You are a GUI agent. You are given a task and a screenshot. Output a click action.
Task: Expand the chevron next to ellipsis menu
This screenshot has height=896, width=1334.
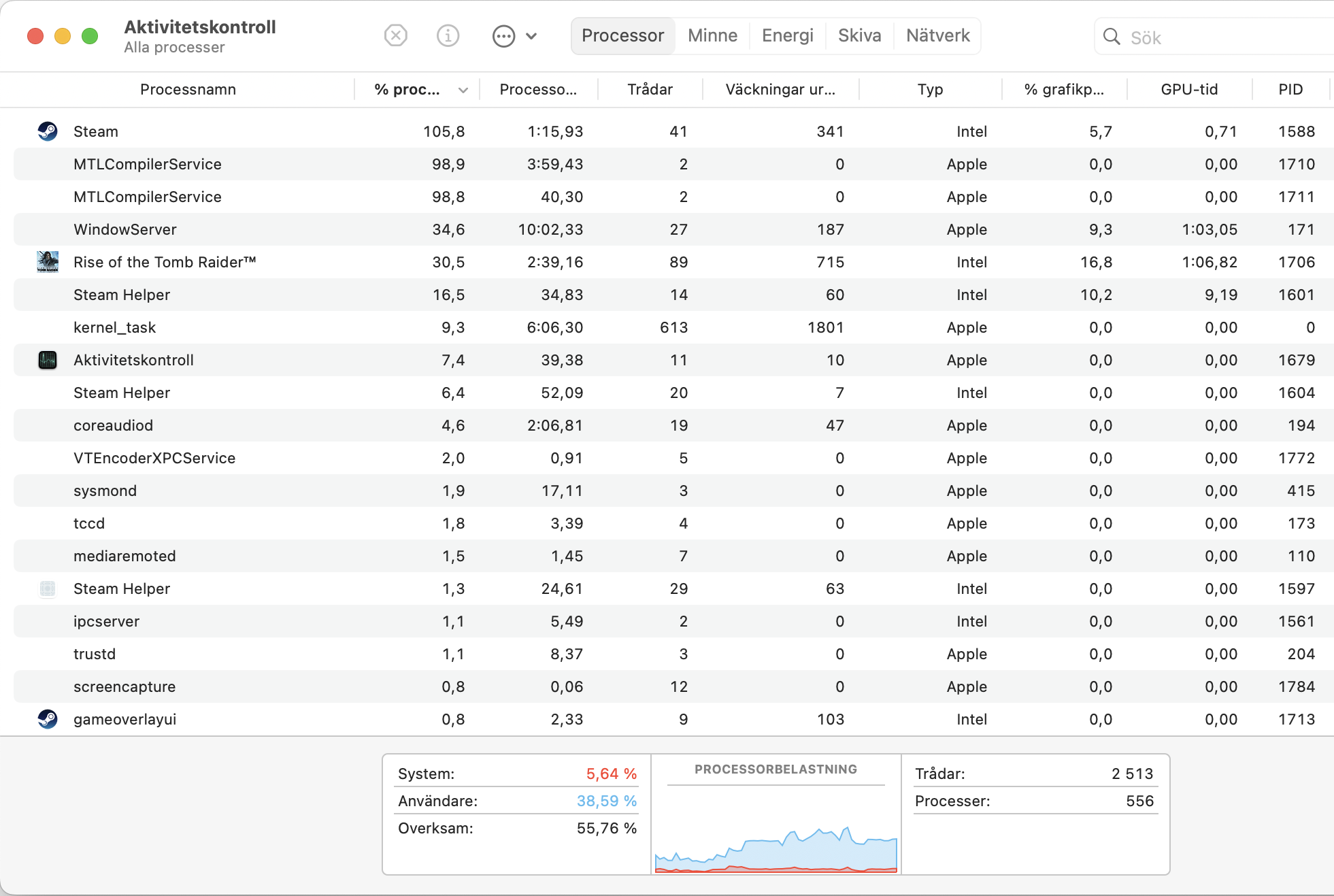click(532, 36)
